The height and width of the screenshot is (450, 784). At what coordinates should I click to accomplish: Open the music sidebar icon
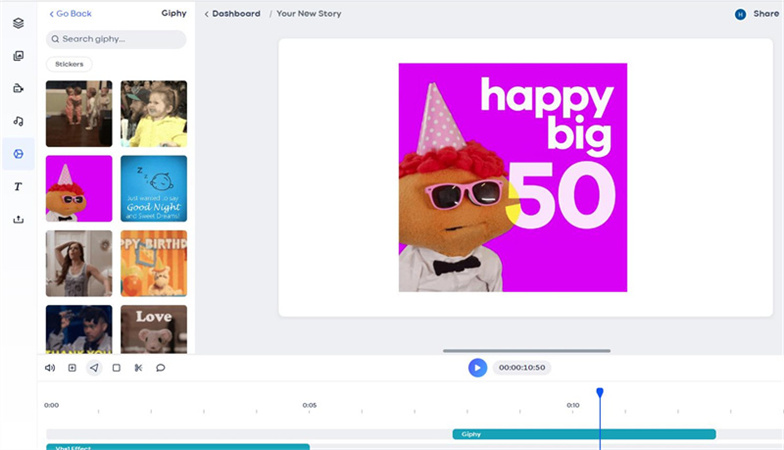tap(18, 121)
